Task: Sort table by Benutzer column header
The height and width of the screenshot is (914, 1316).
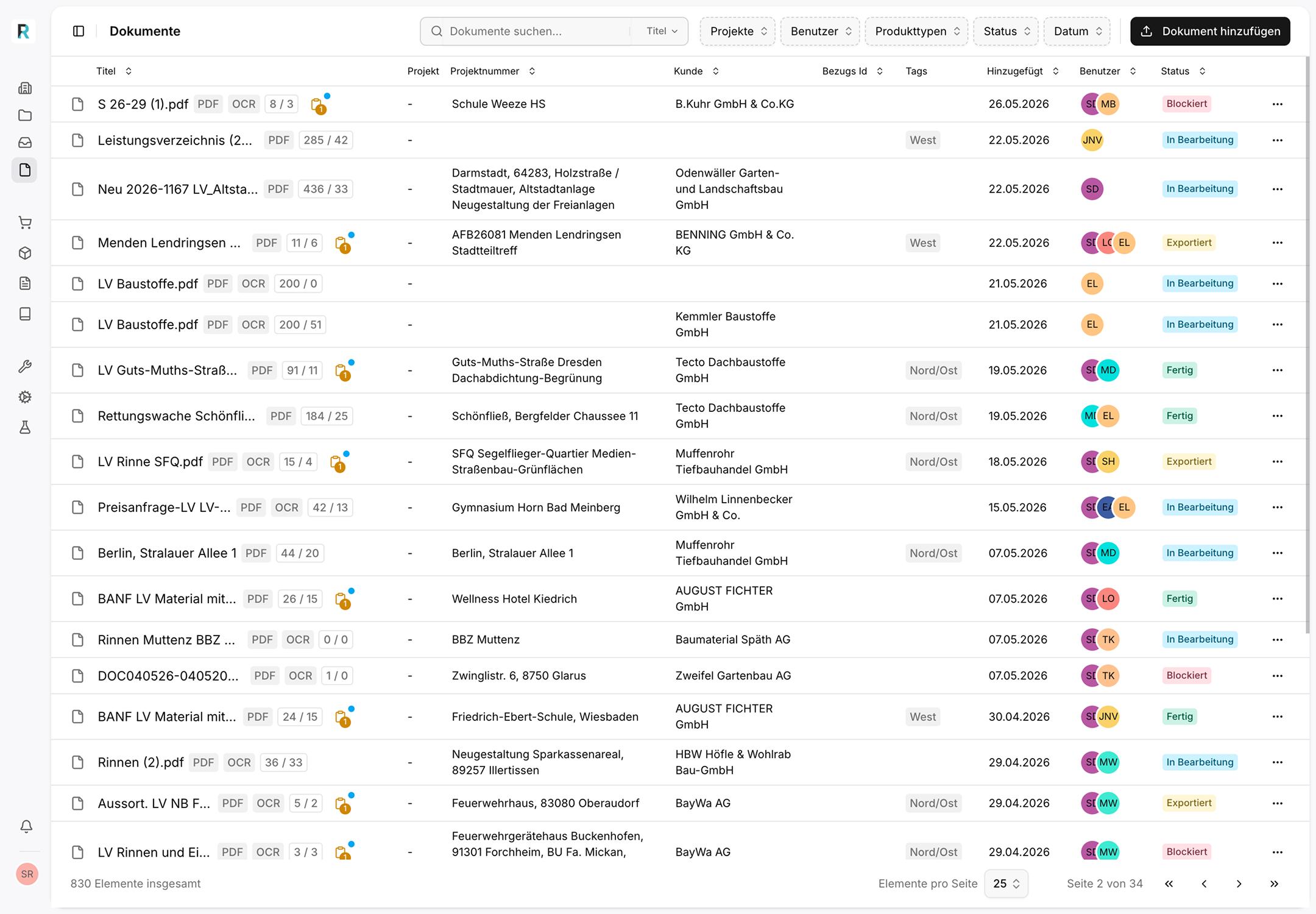Action: [x=1108, y=71]
